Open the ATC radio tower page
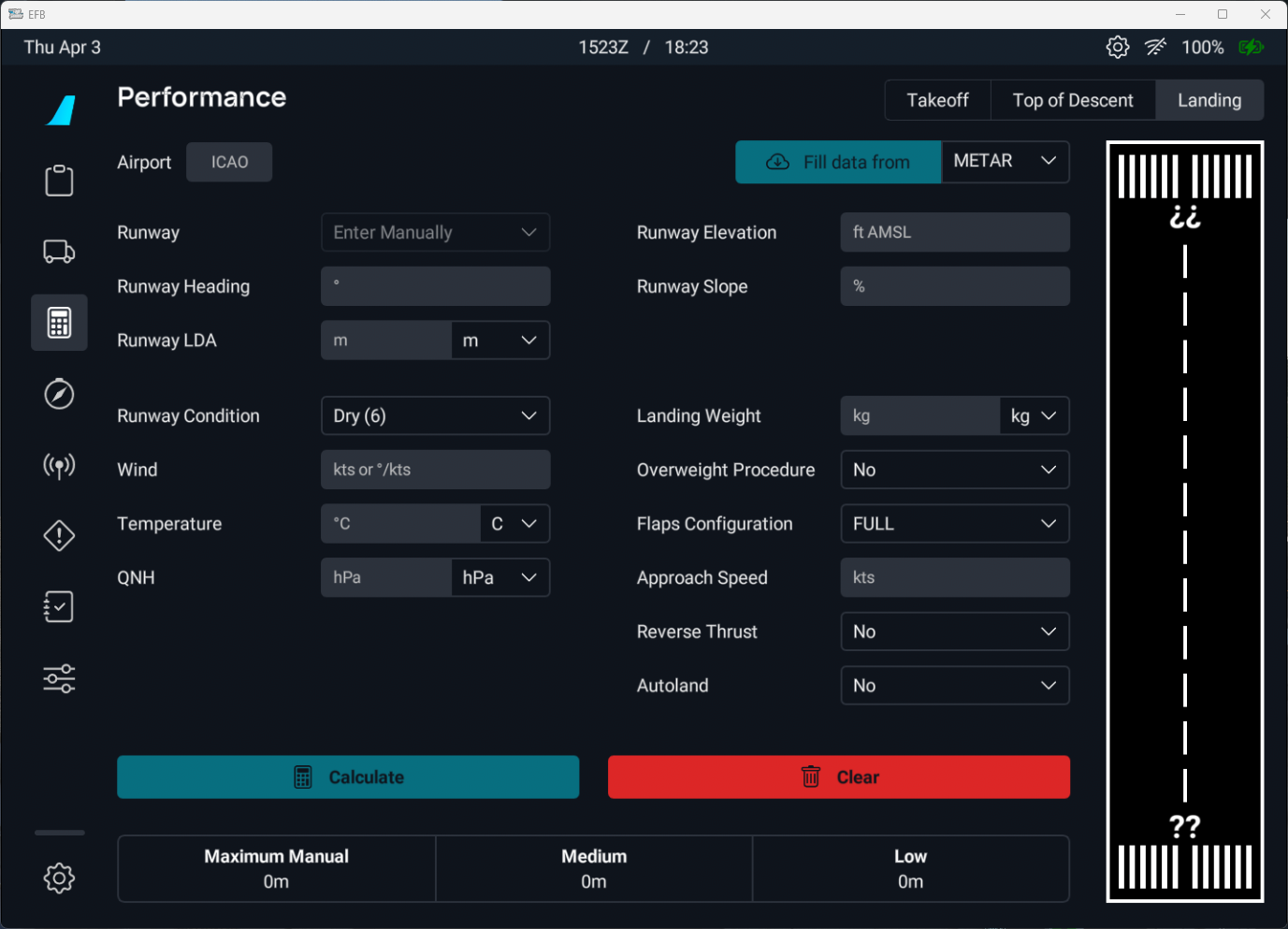Viewport: 1288px width, 929px height. (x=59, y=465)
